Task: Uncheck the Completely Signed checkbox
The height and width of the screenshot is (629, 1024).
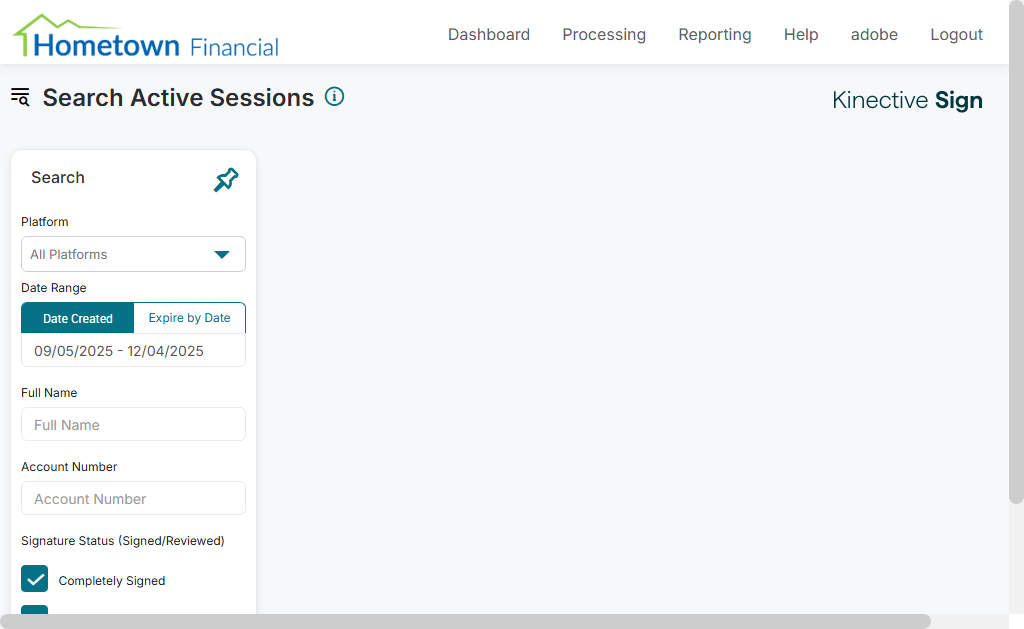Action: 35,579
